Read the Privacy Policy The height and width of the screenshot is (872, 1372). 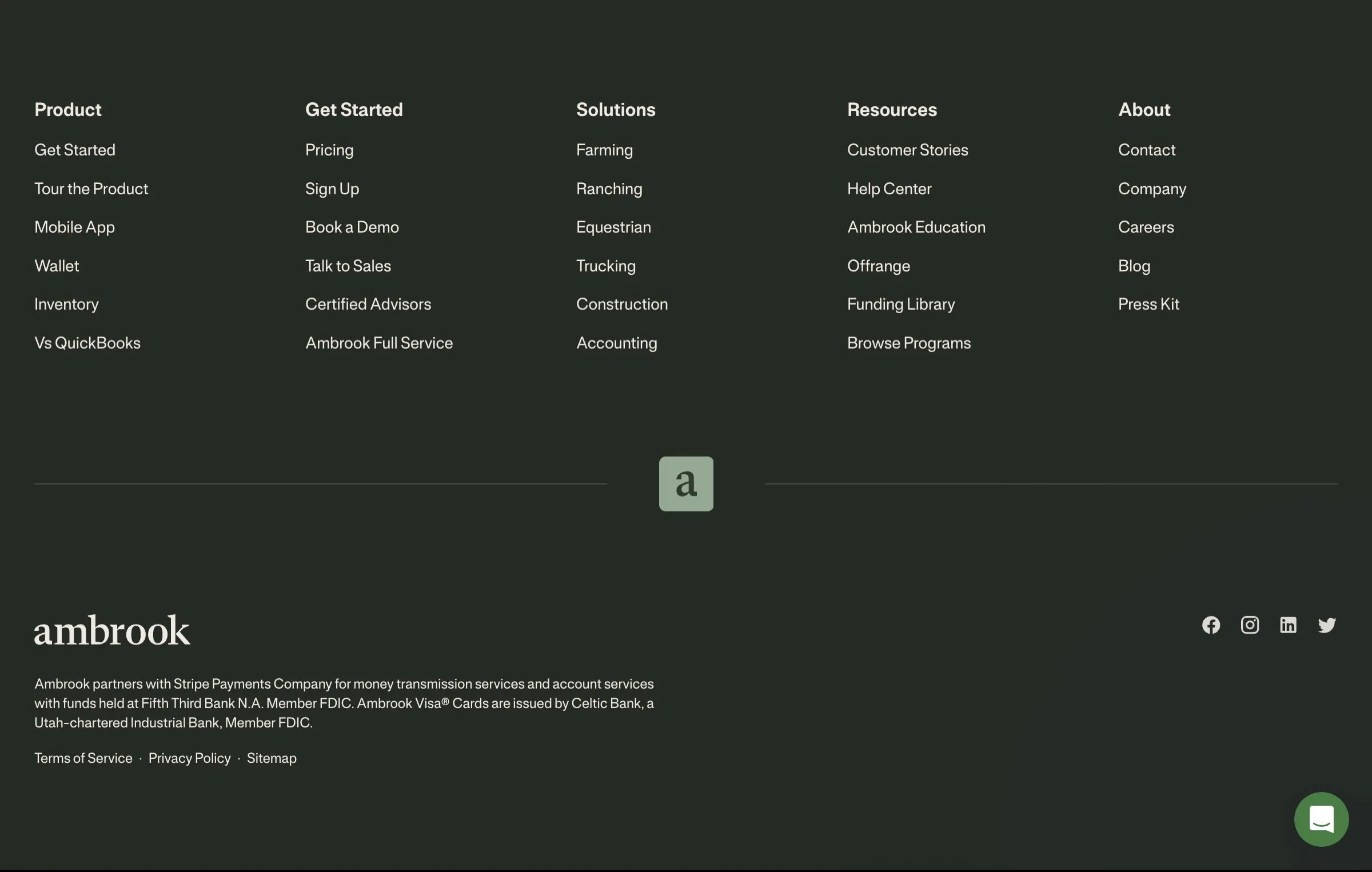[x=190, y=758]
